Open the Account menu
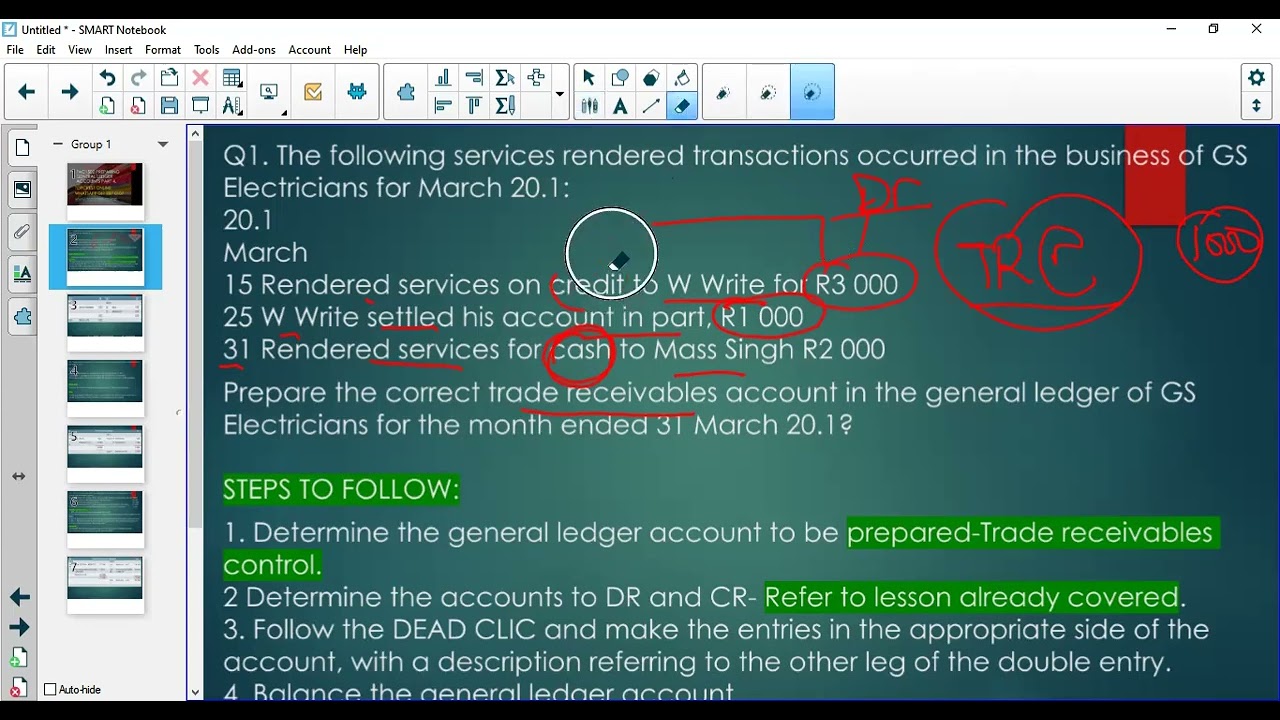Viewport: 1280px width, 720px height. coord(310,50)
